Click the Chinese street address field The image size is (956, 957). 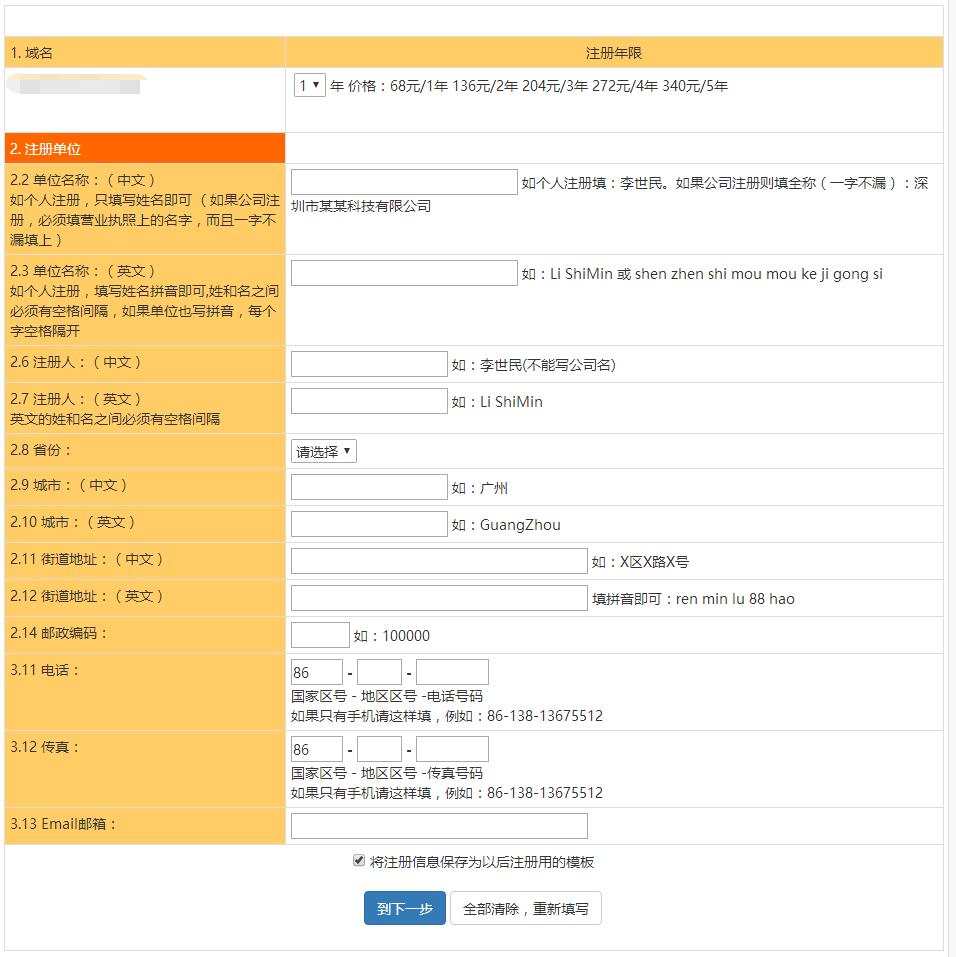click(438, 561)
